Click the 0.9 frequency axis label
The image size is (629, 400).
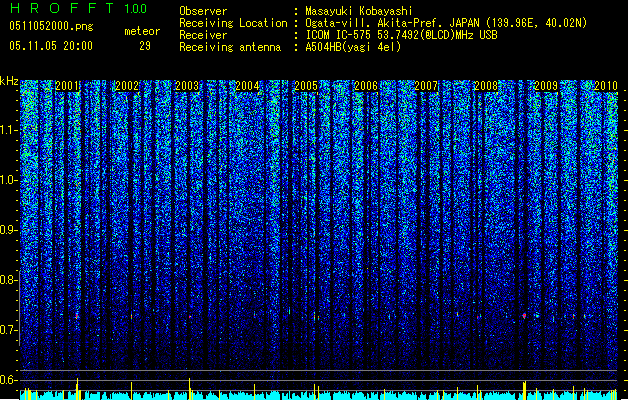(9, 230)
